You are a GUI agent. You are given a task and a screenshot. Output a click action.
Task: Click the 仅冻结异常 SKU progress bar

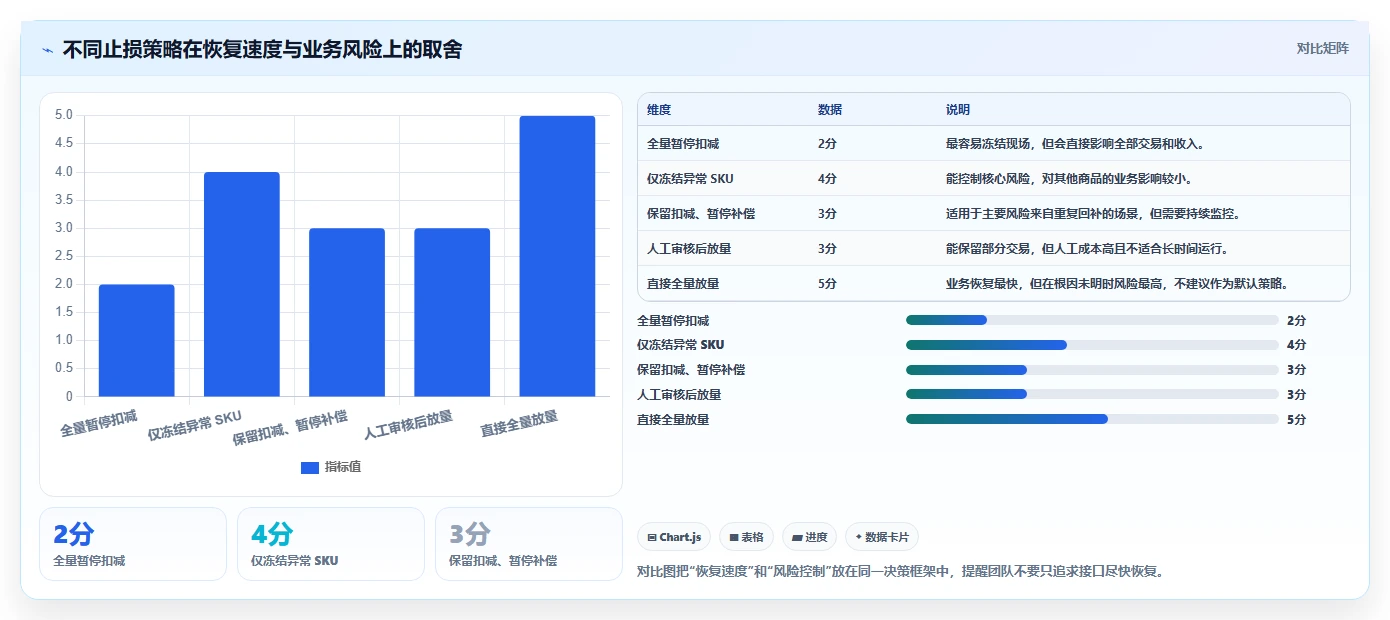1092,345
